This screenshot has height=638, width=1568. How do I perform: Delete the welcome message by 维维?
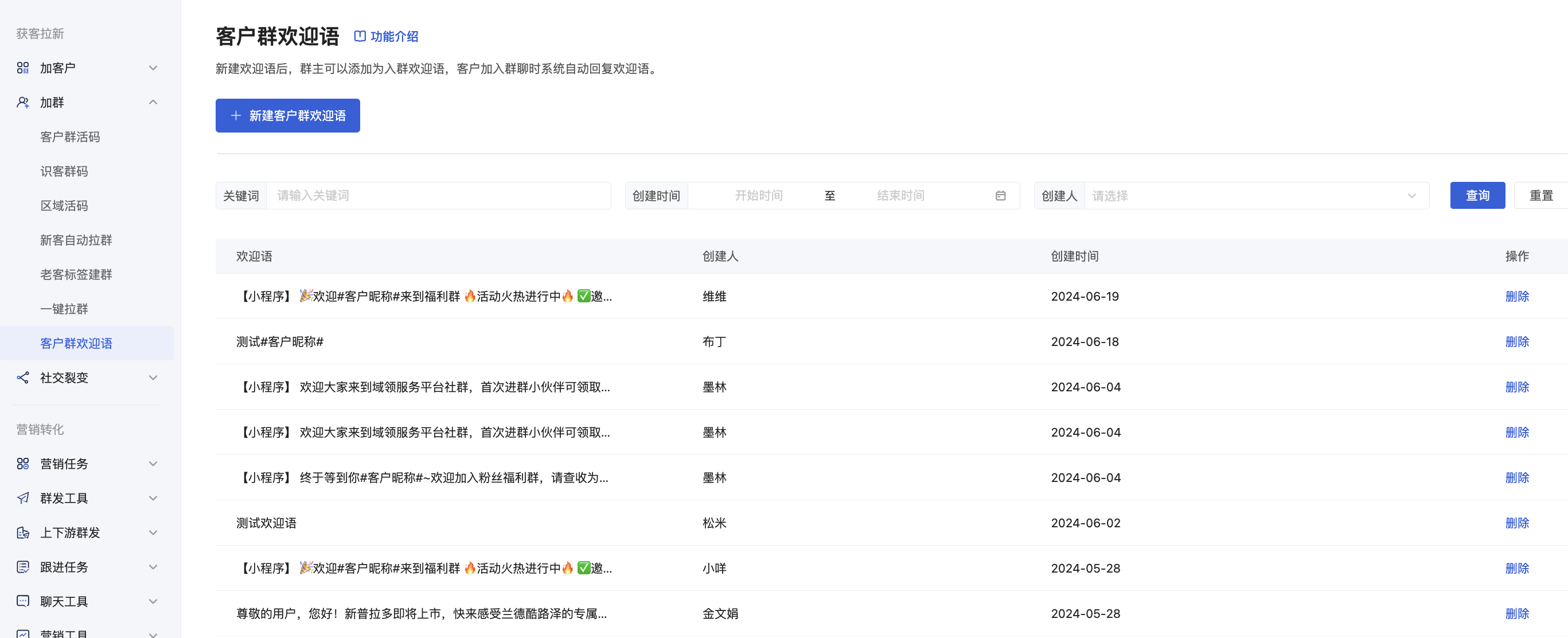click(1517, 297)
